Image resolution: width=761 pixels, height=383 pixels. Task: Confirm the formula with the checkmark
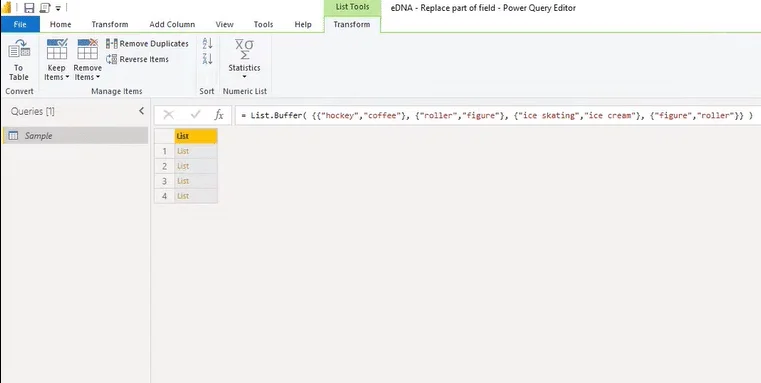point(196,115)
